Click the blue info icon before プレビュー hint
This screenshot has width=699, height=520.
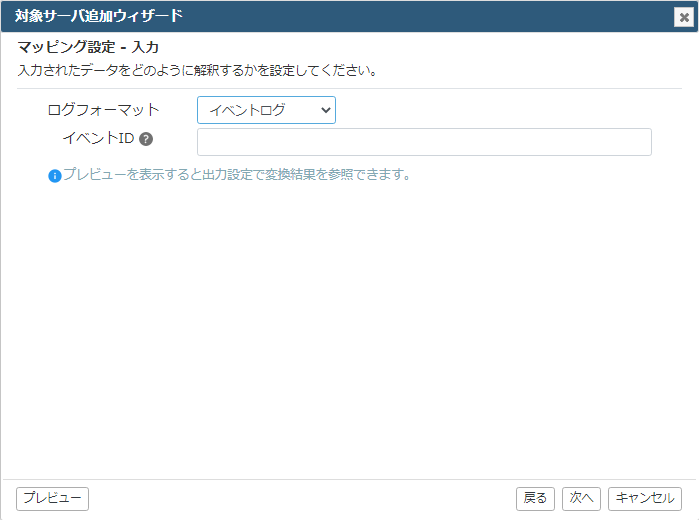click(55, 176)
